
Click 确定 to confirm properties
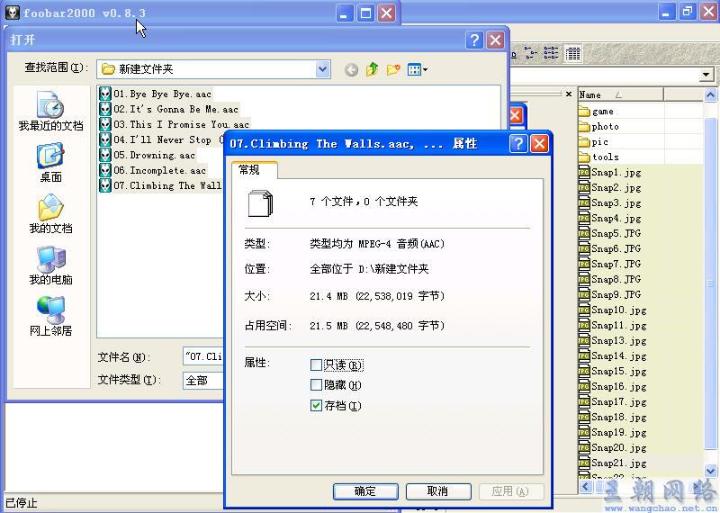365,491
